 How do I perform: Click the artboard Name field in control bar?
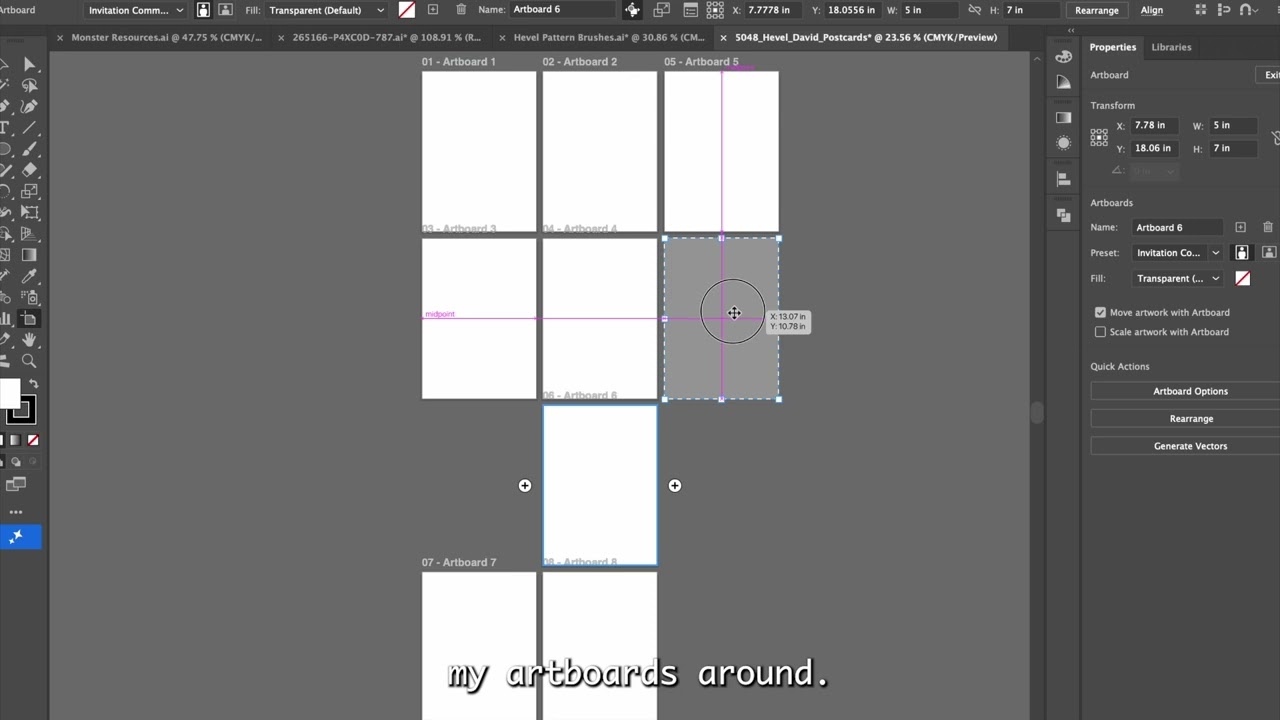tap(560, 10)
